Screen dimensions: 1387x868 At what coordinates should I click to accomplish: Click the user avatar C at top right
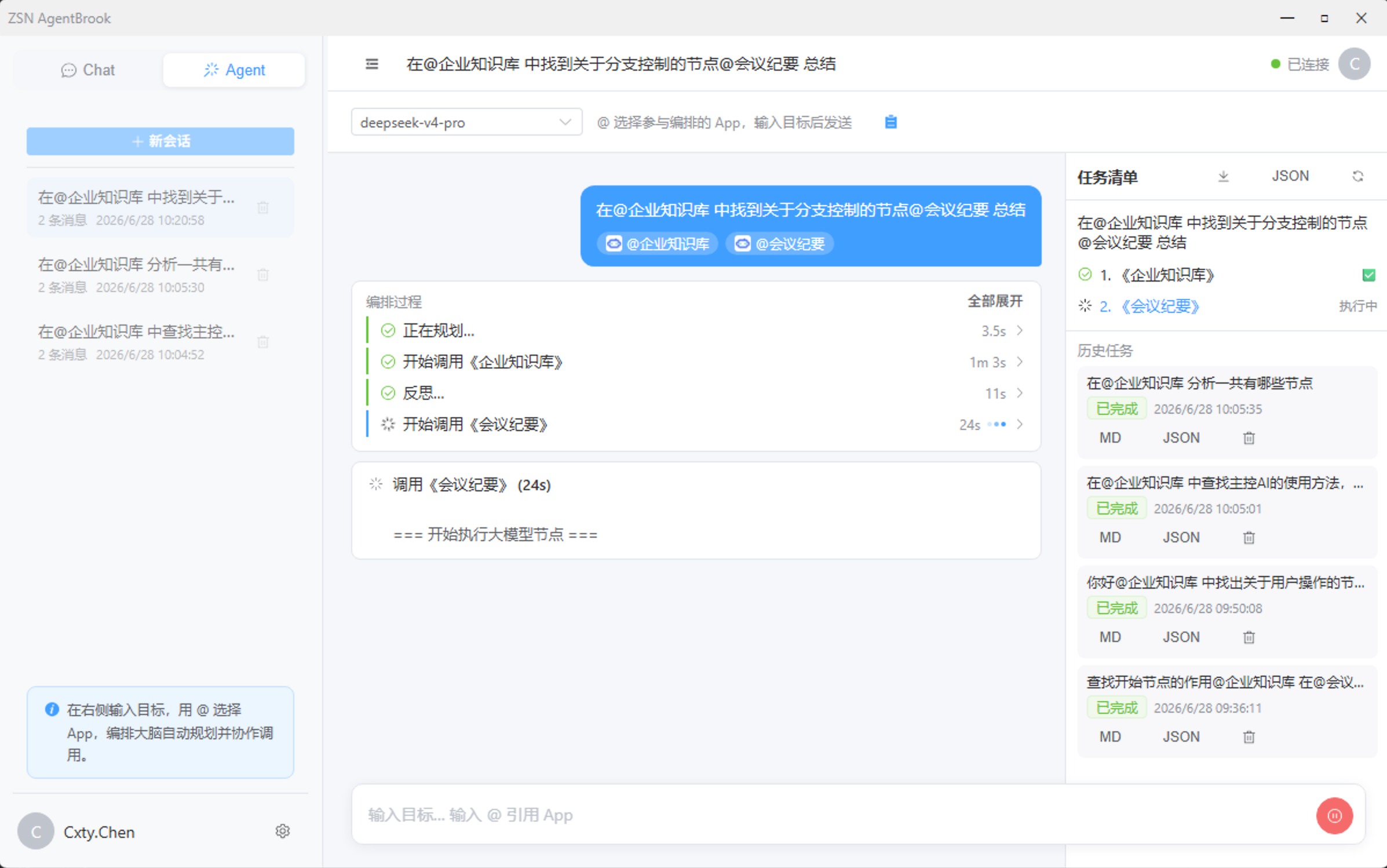1354,64
